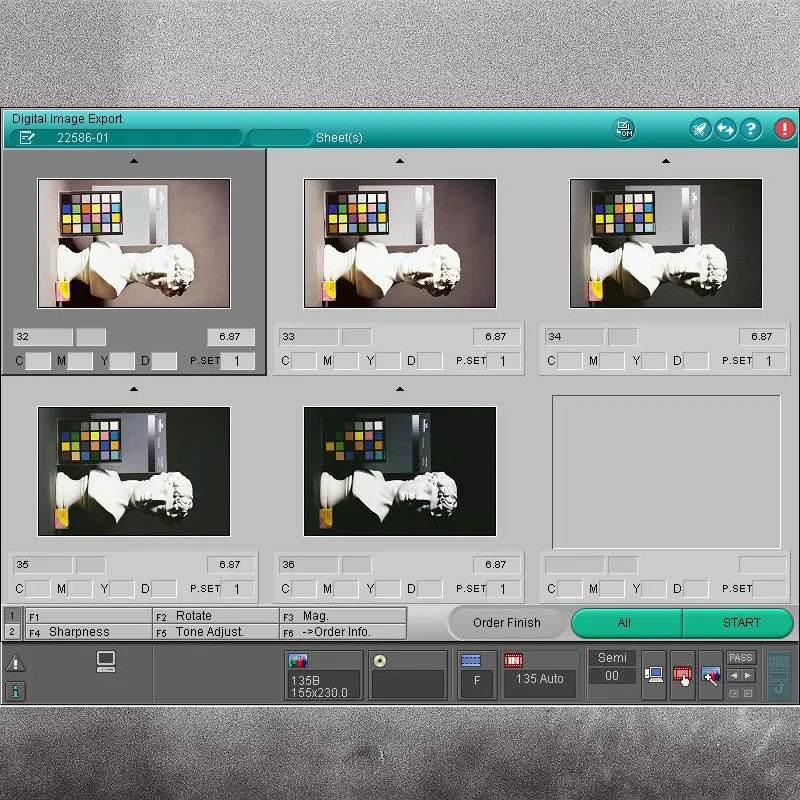Click the up arrow above image 35
The image size is (800, 800).
click(134, 389)
